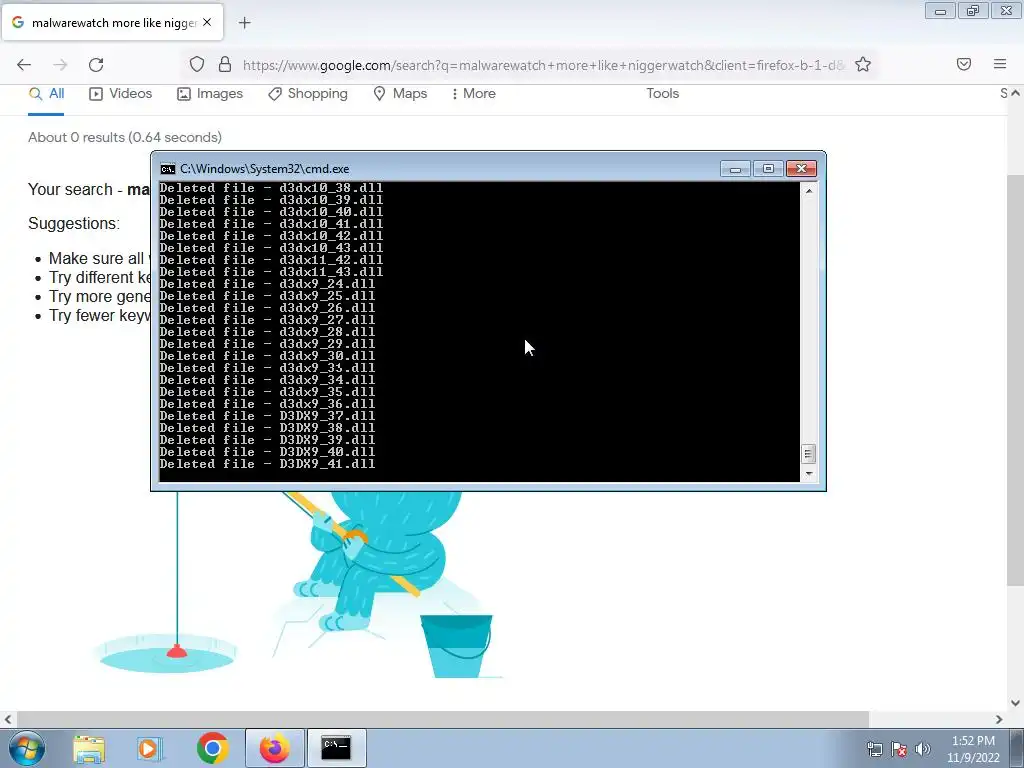Reload the page with the refresh icon
Viewport: 1024px width, 768px height.
click(96, 65)
